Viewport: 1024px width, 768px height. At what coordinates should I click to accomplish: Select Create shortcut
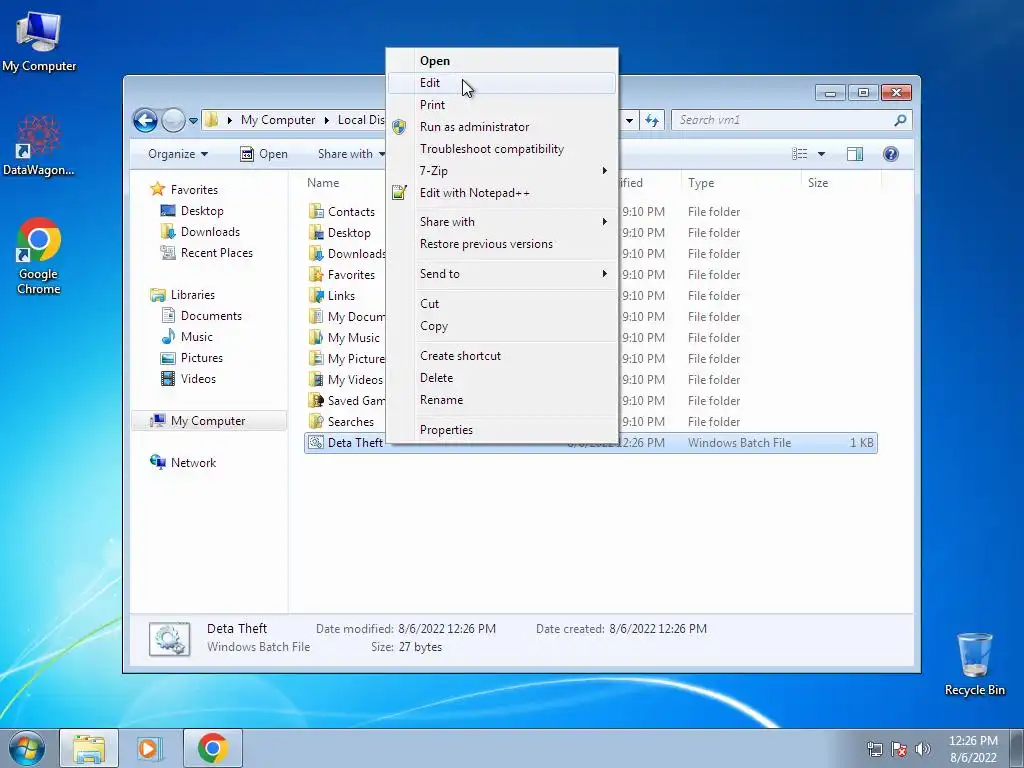[x=502, y=356]
